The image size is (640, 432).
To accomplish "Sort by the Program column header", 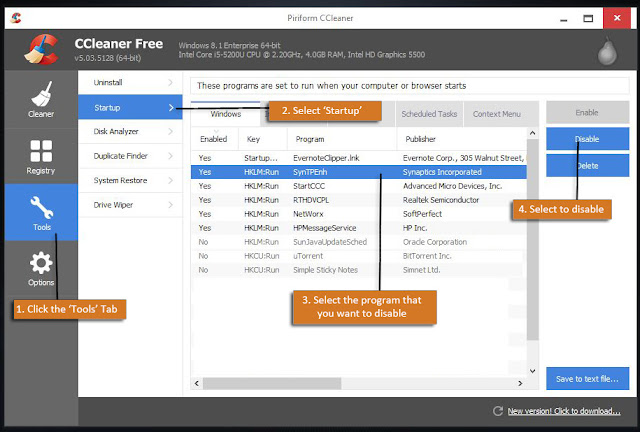I will coord(342,139).
